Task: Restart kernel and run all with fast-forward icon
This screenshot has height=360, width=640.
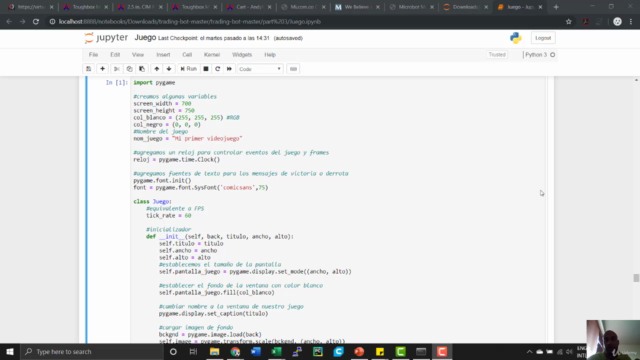Action: point(229,69)
